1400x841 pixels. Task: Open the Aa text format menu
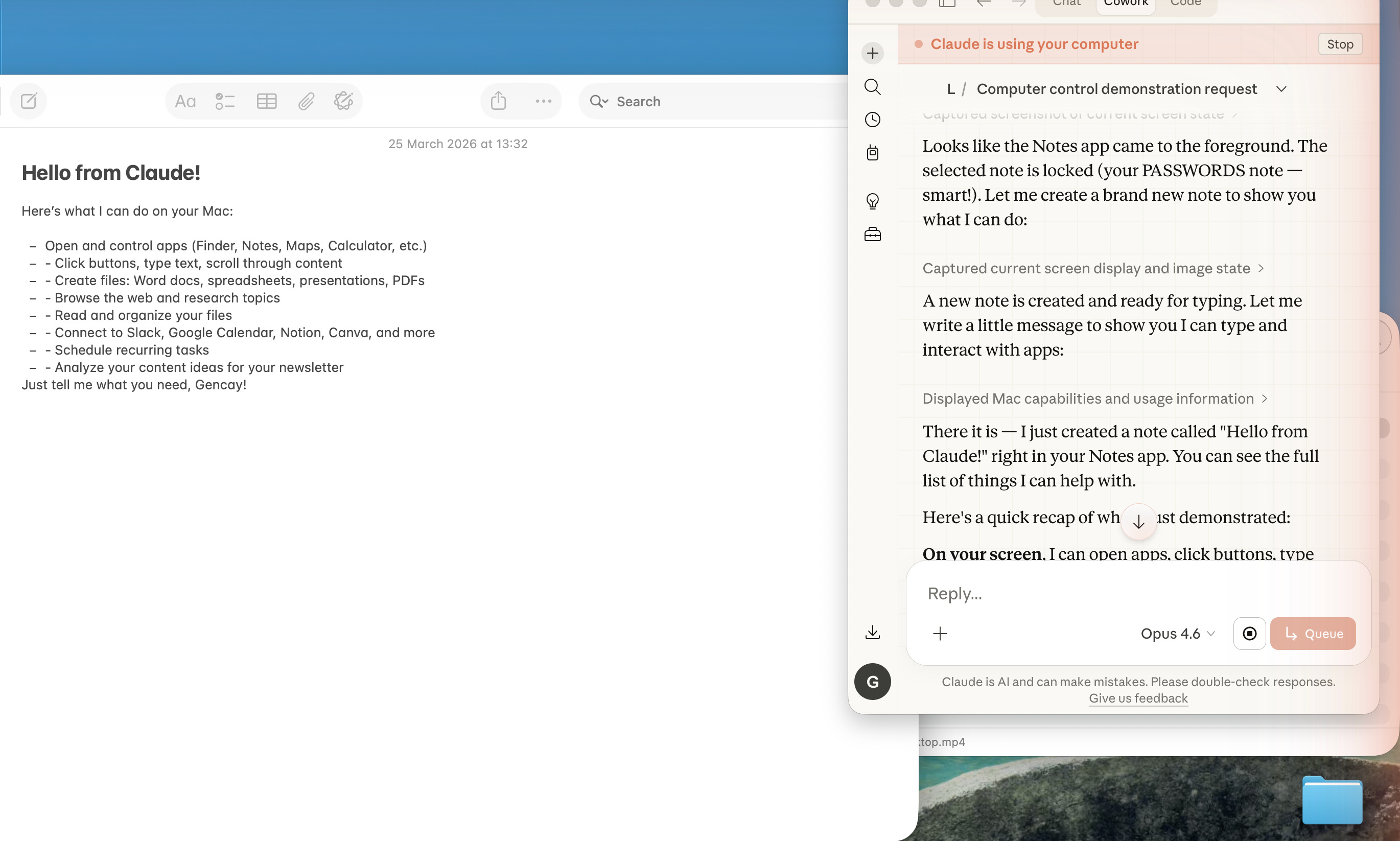[x=185, y=102]
